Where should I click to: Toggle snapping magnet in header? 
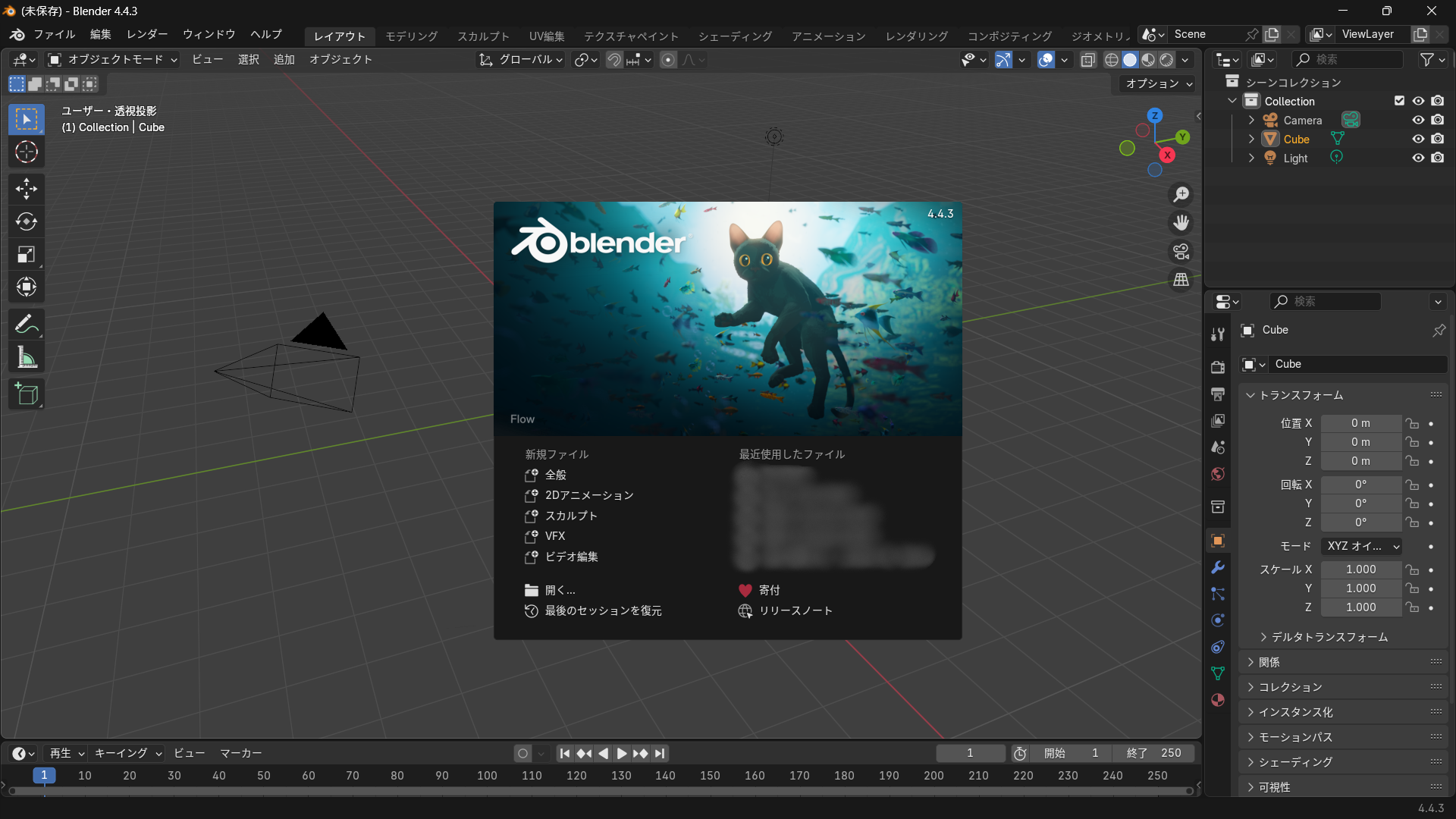pos(614,60)
